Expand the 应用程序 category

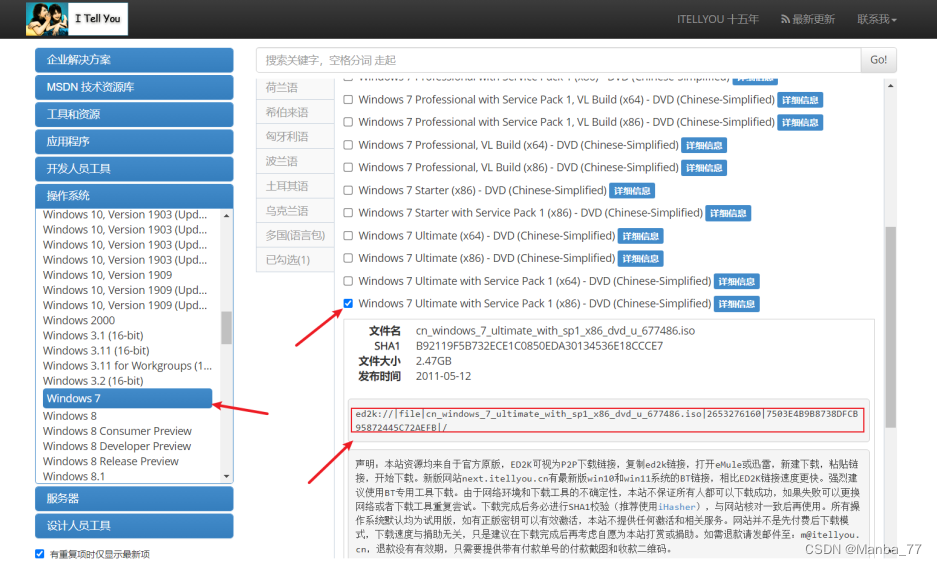pos(134,142)
